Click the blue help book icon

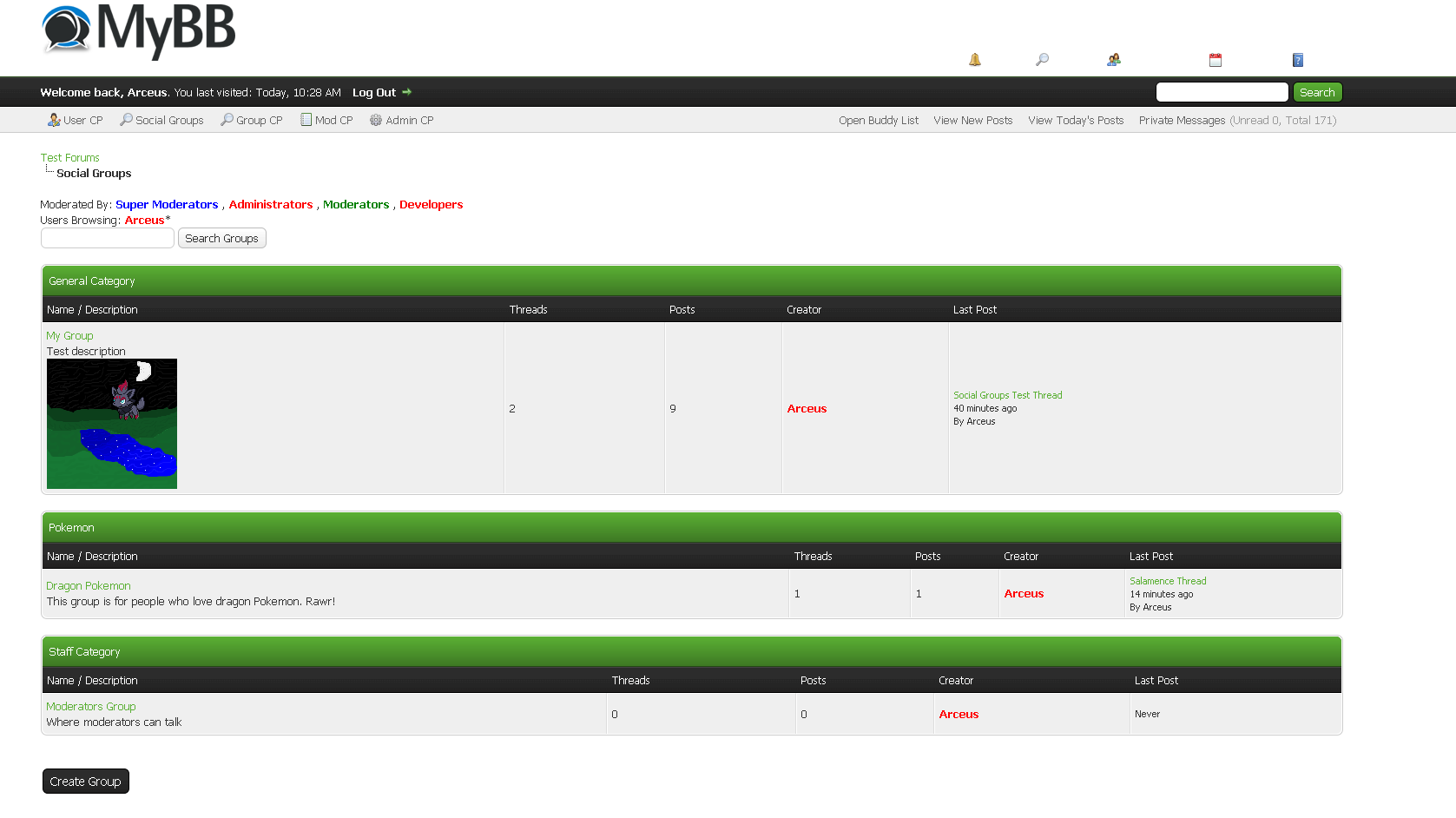[x=1298, y=60]
